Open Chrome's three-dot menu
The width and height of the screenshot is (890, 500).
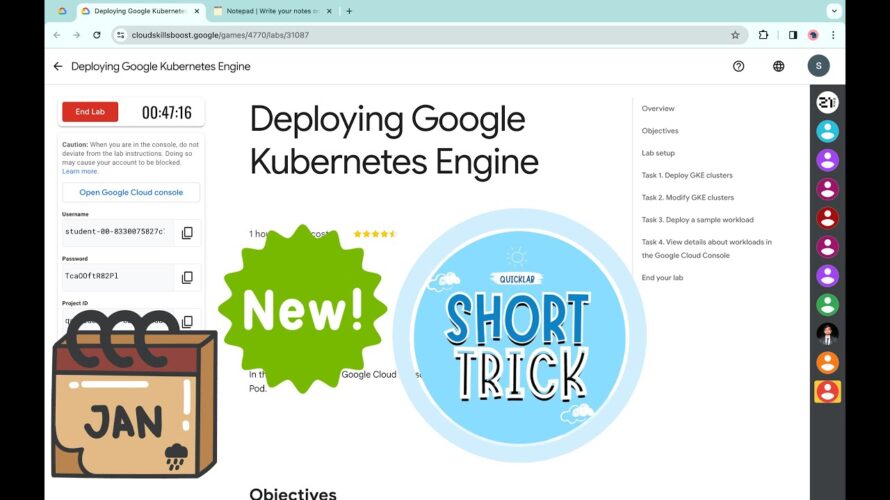[833, 35]
